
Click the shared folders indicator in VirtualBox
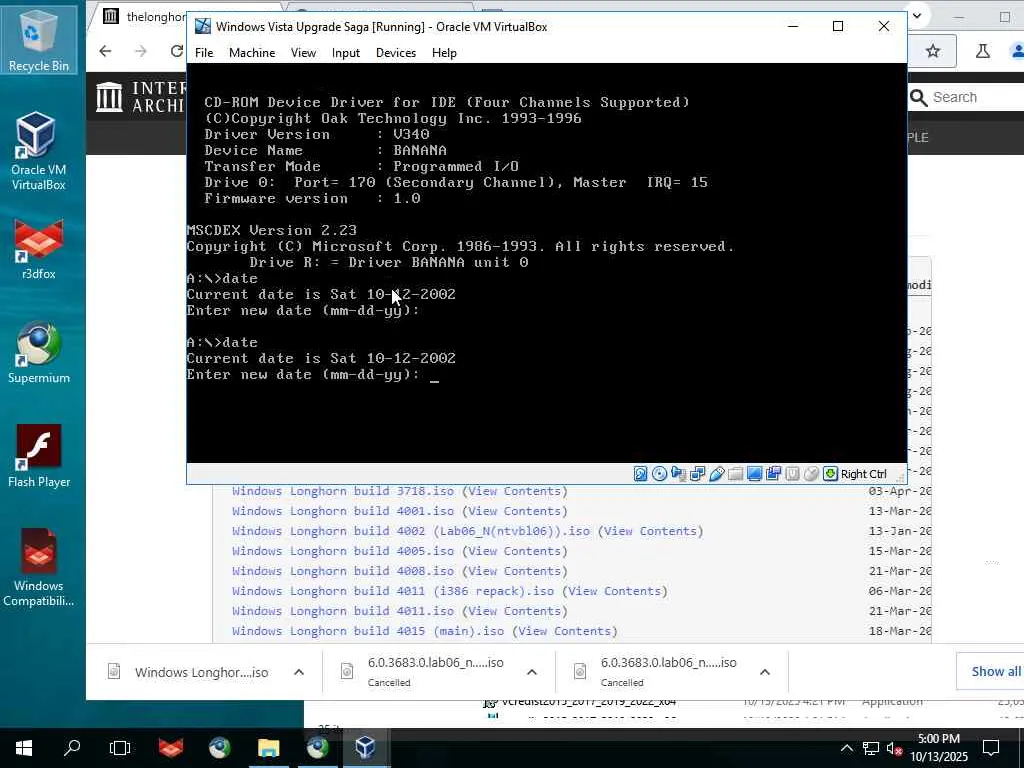(x=735, y=474)
